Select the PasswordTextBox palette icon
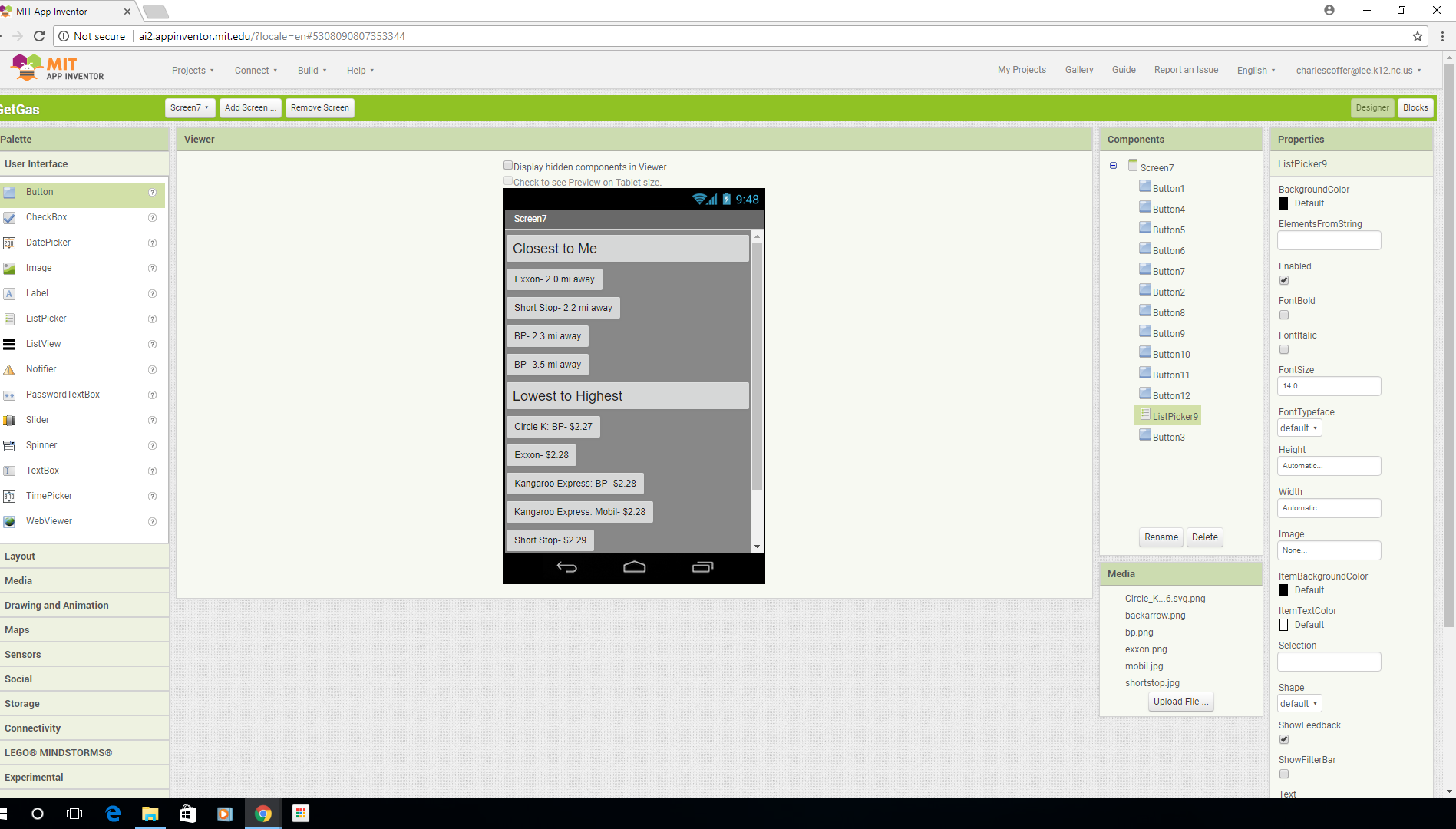Image resolution: width=1456 pixels, height=829 pixels. [9, 395]
